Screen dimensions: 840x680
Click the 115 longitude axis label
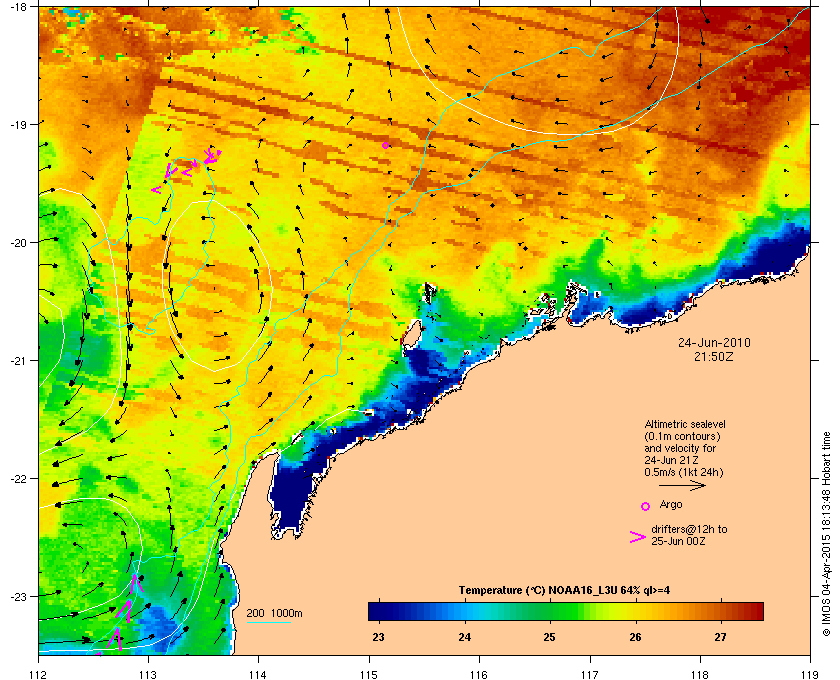[368, 675]
